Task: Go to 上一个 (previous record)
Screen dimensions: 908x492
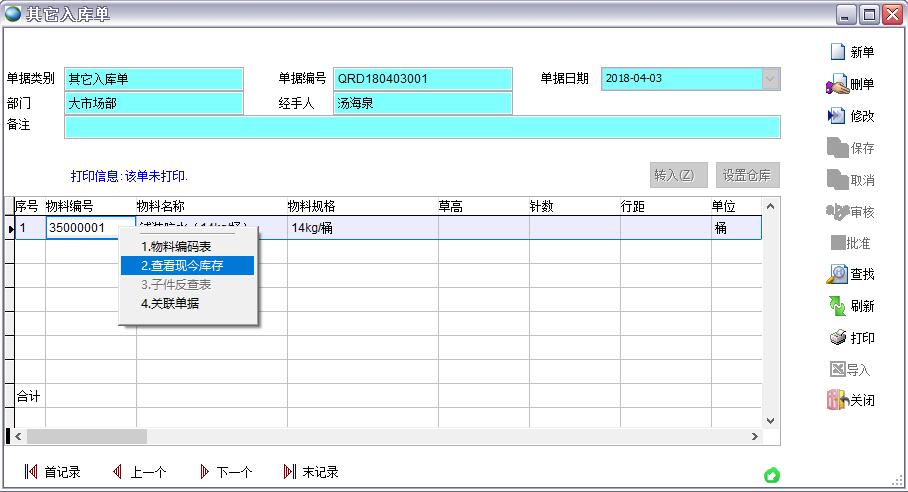Action: click(139, 472)
